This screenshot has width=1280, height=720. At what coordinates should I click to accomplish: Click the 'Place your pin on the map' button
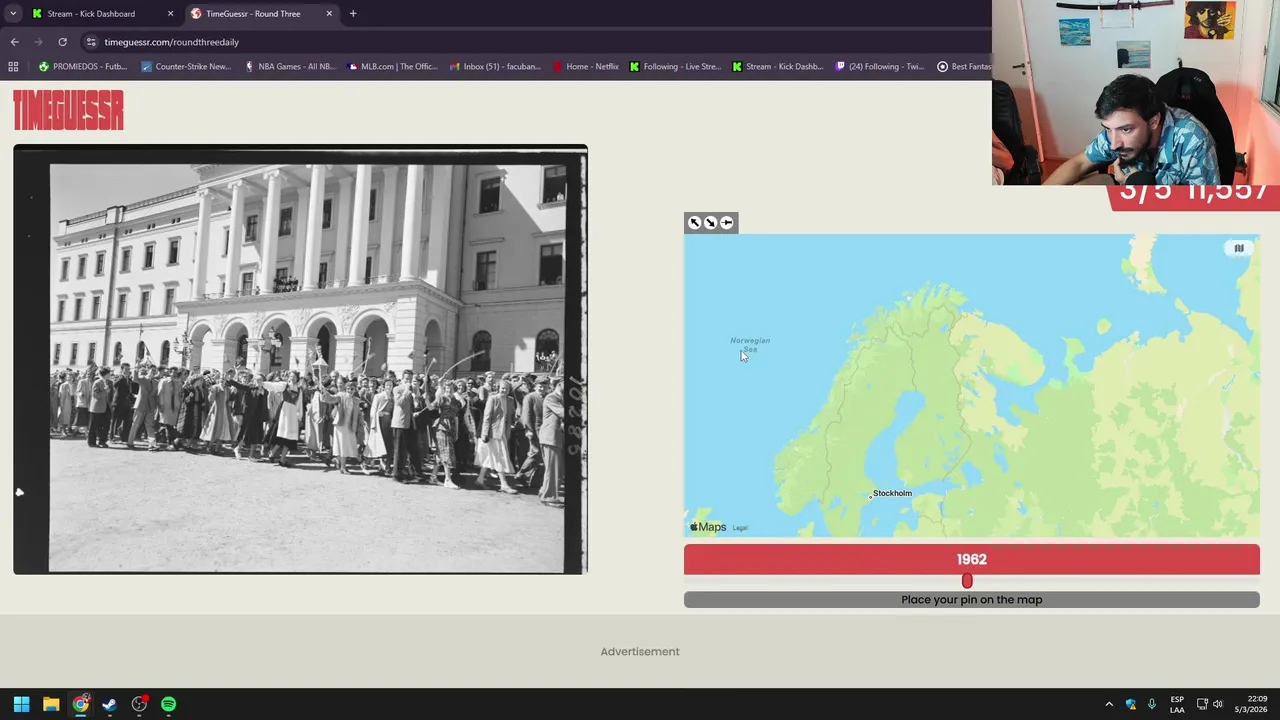(x=971, y=600)
